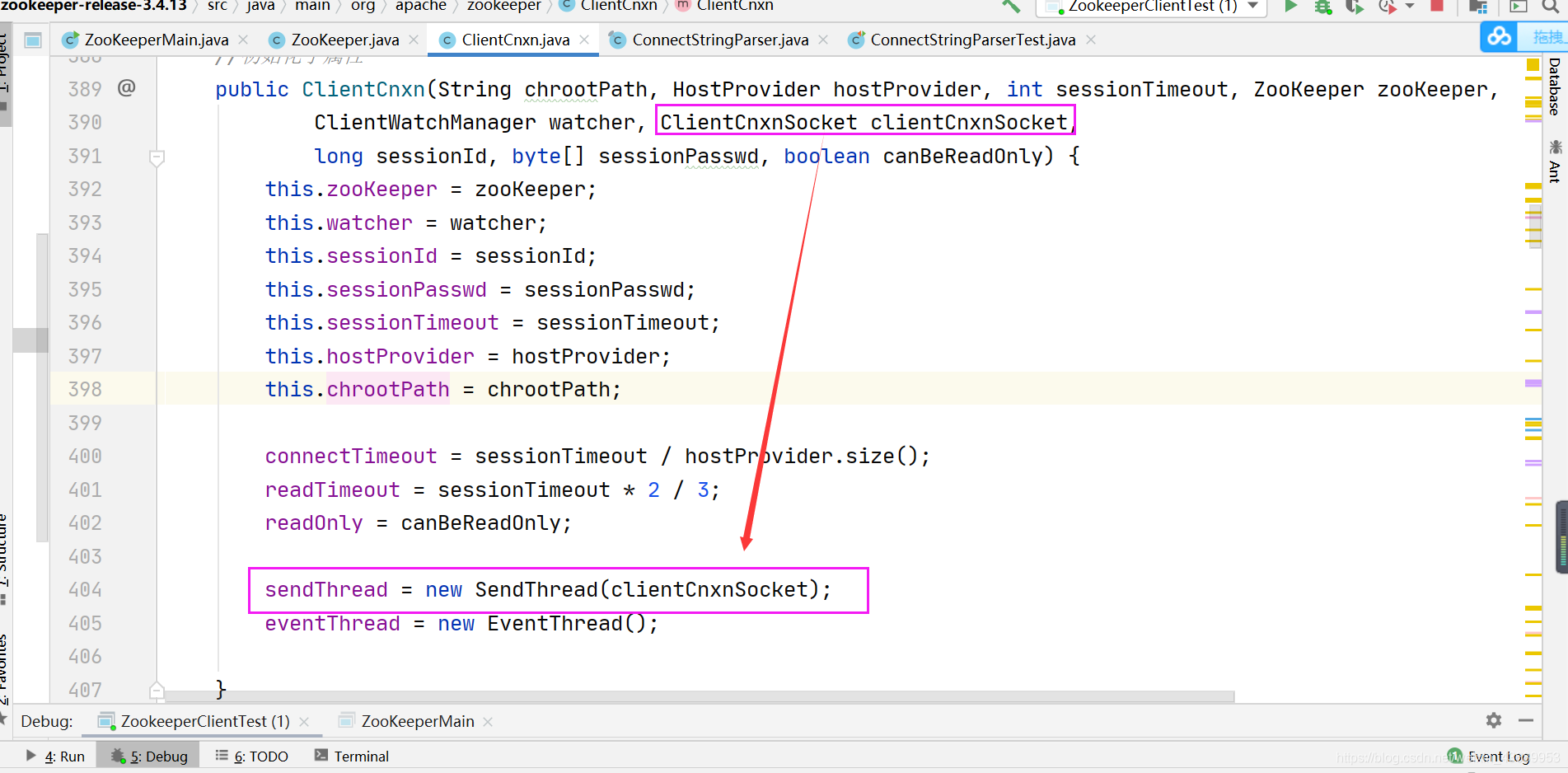
Task: Open the 4: Run tool window
Action: click(x=56, y=756)
